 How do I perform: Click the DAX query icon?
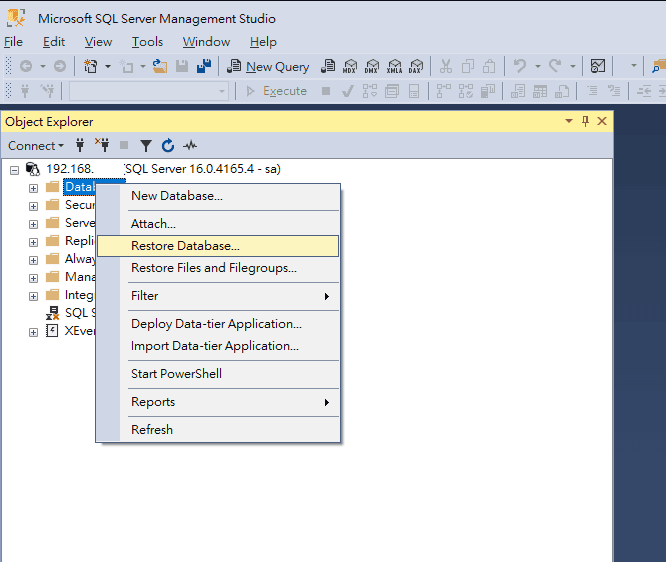coord(416,66)
